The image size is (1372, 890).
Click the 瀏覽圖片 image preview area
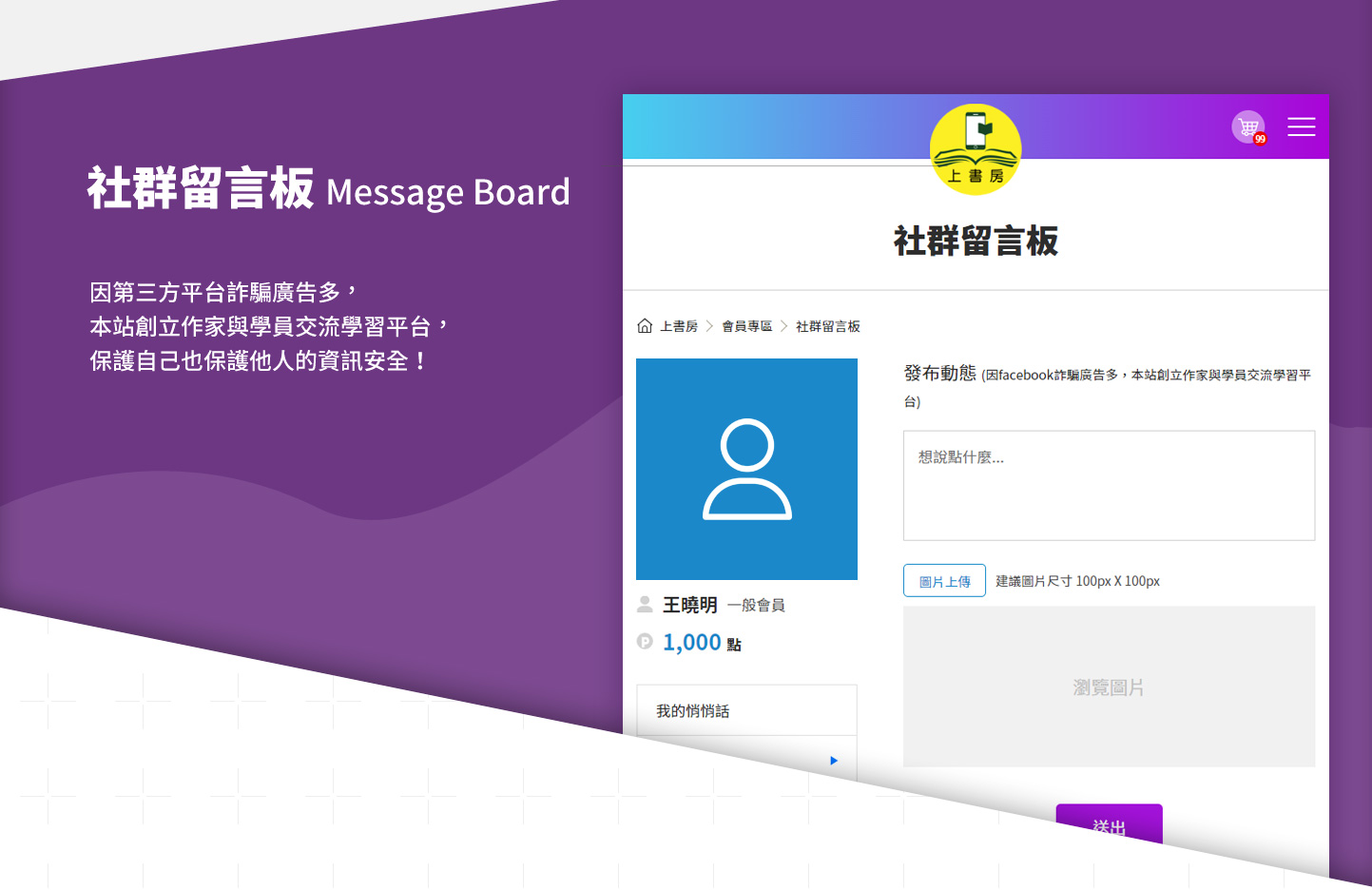[x=1109, y=687]
